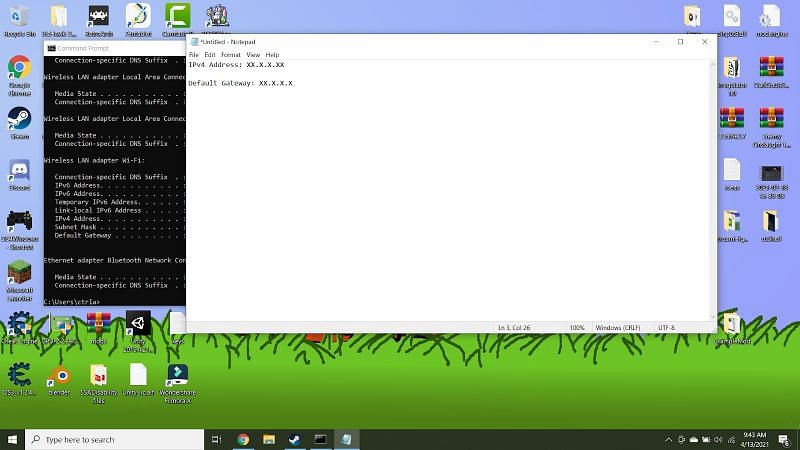
Task: Open Task View from the taskbar
Action: [x=217, y=439]
